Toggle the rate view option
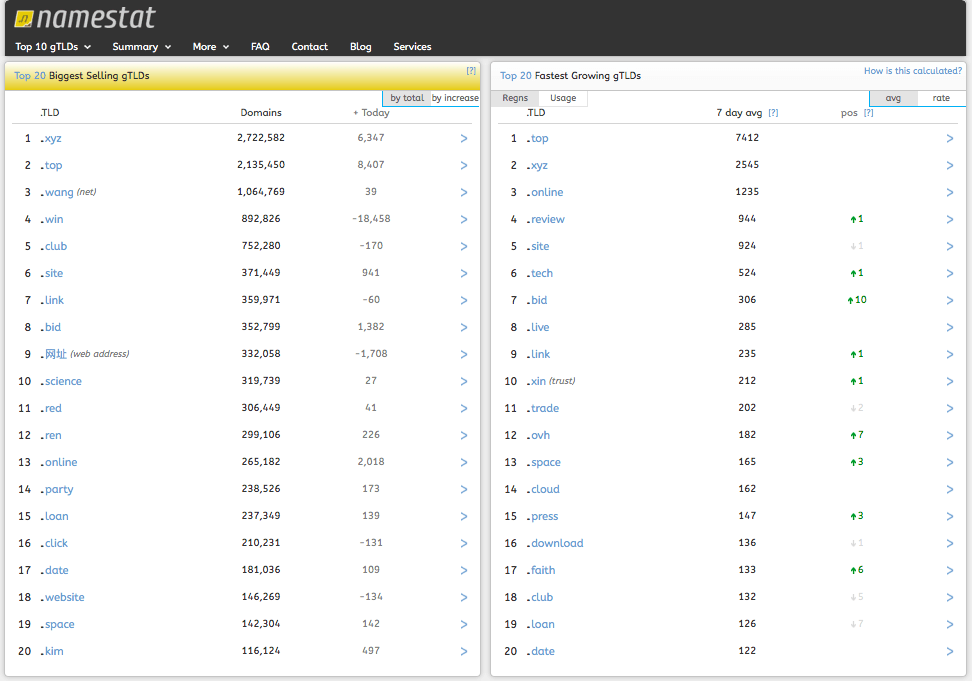 941,98
